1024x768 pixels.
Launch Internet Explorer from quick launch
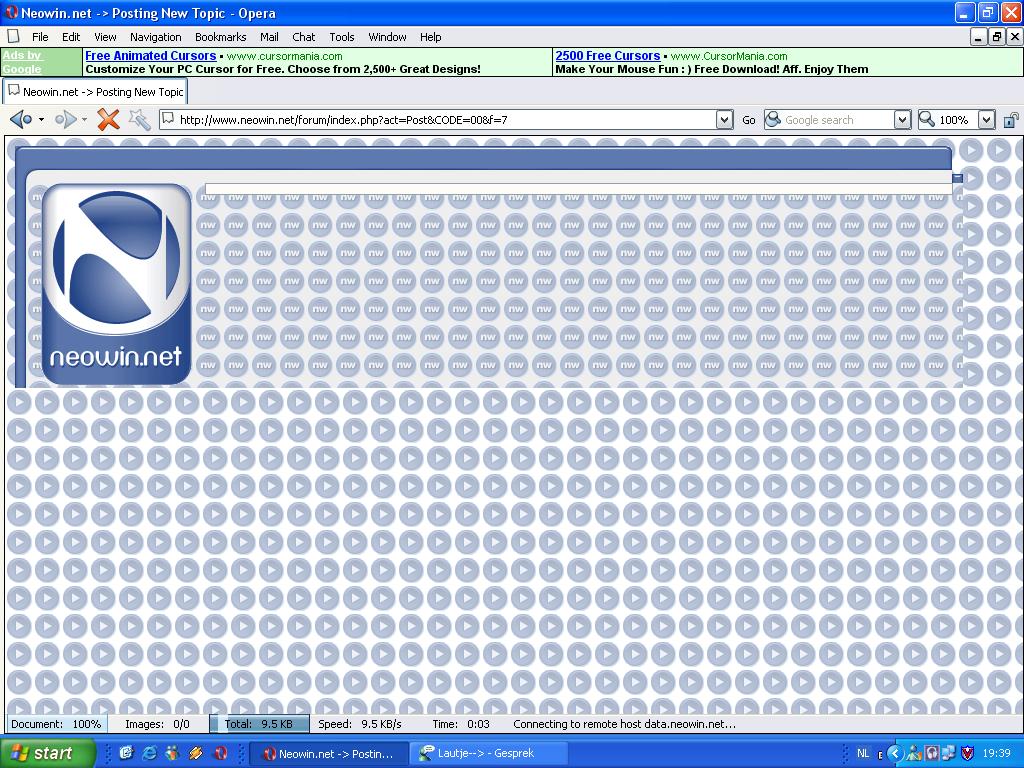click(x=150, y=753)
